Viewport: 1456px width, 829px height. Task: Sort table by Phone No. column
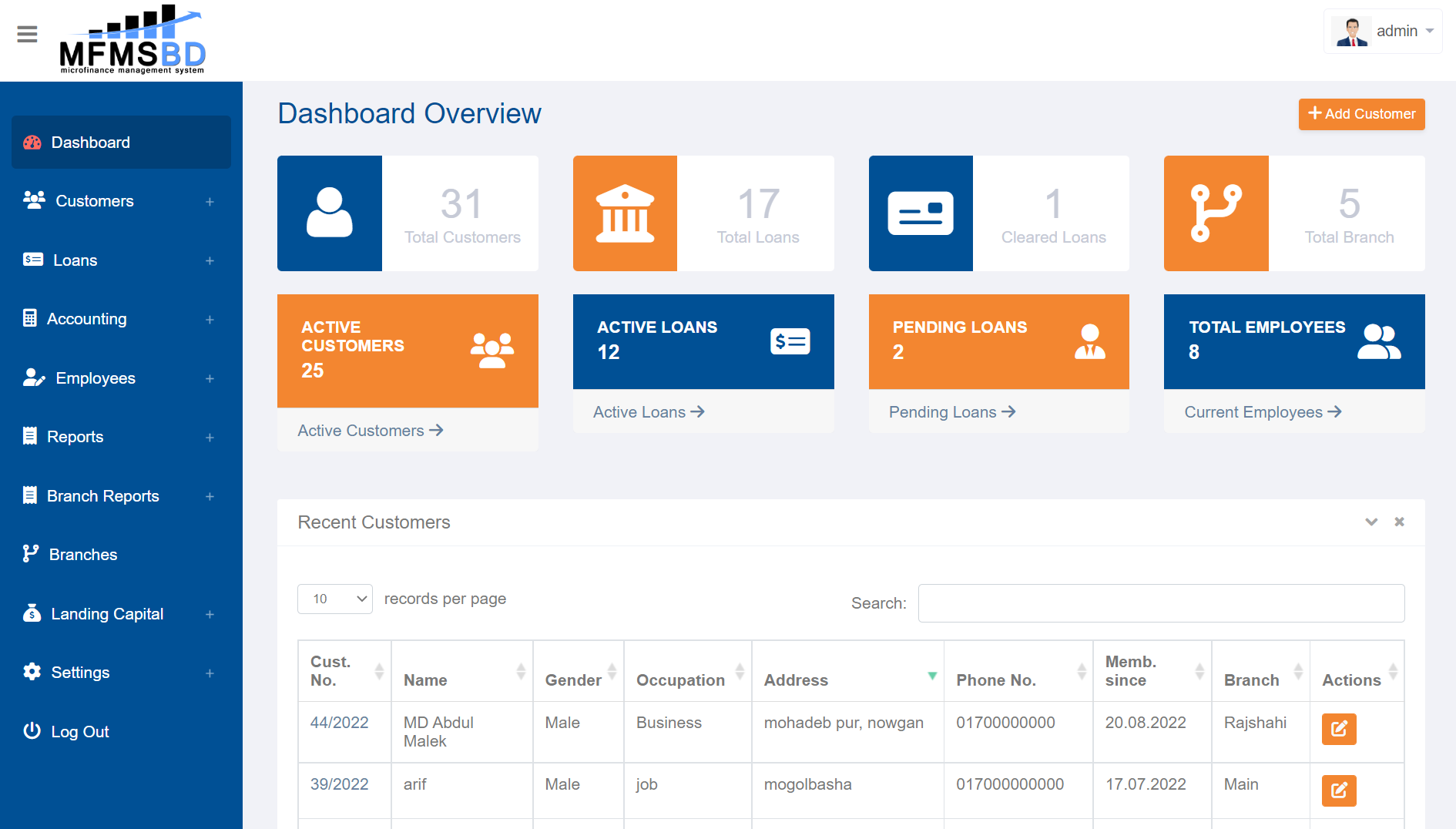coord(1018,671)
